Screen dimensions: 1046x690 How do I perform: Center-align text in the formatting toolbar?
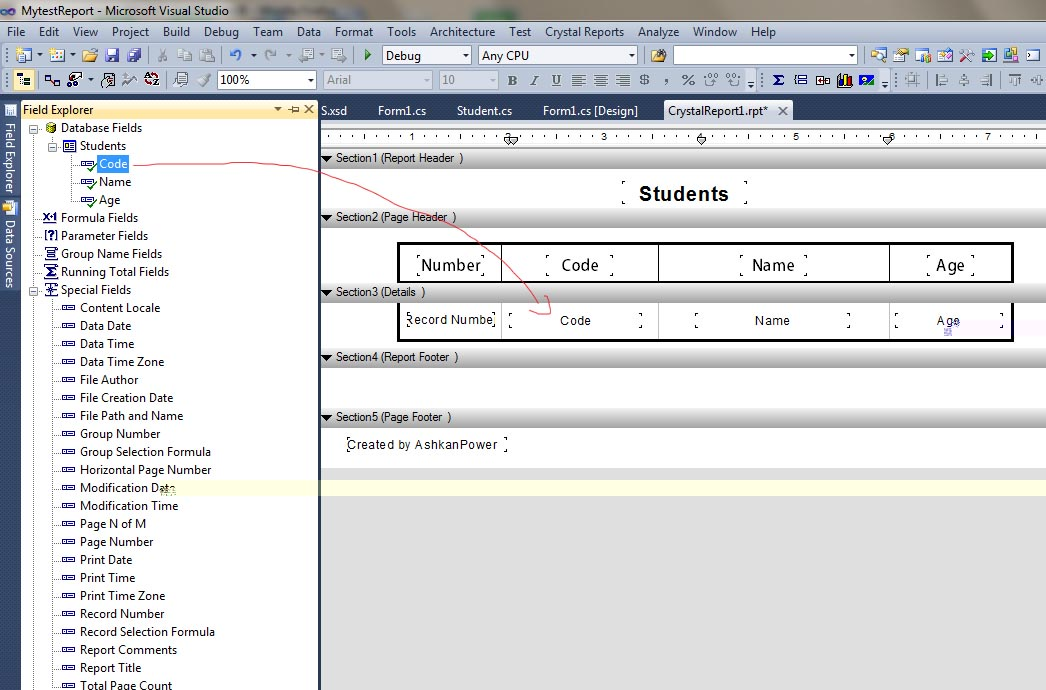tap(600, 80)
